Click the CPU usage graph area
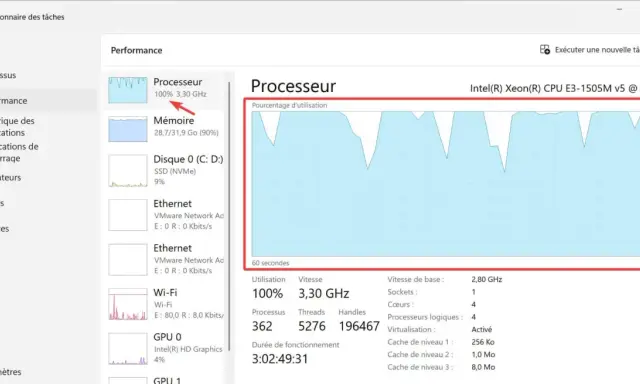The width and height of the screenshot is (640, 384). pyautogui.click(x=446, y=184)
